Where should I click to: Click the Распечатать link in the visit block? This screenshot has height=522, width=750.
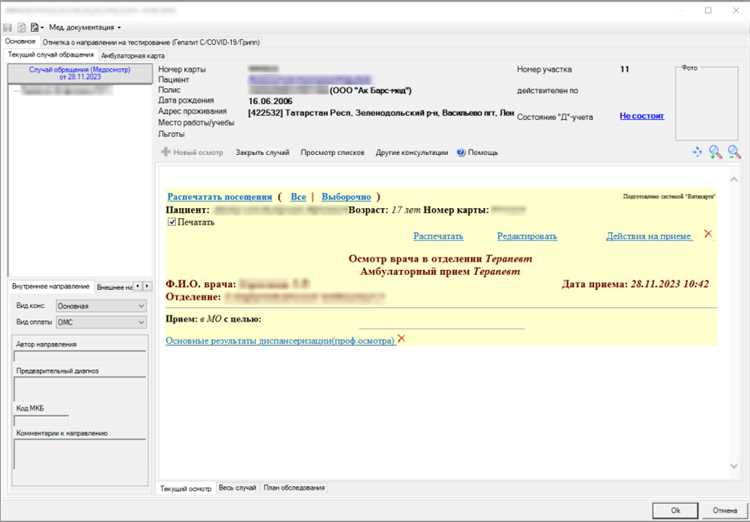438,236
